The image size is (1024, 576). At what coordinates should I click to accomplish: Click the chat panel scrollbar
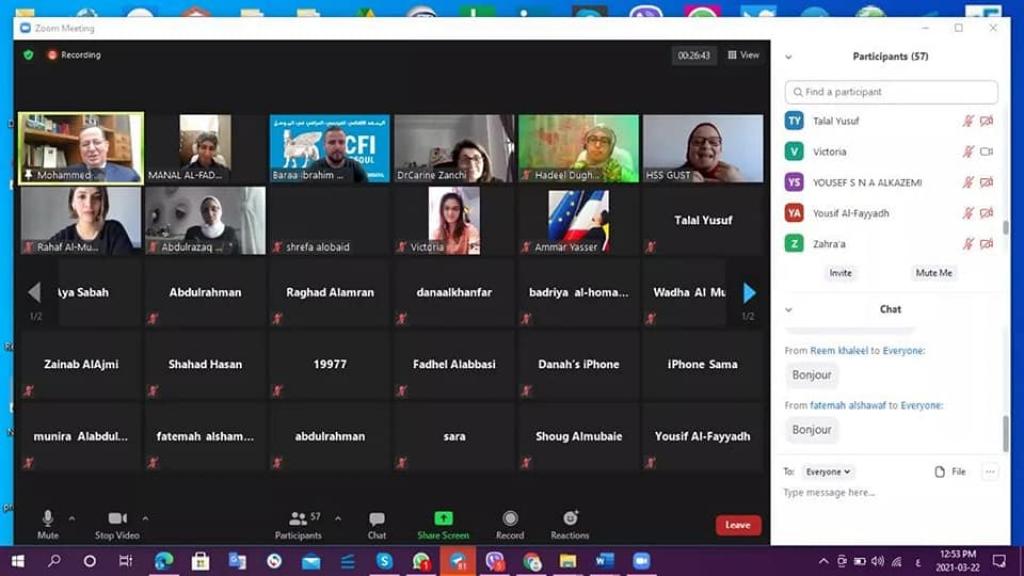(1005, 430)
